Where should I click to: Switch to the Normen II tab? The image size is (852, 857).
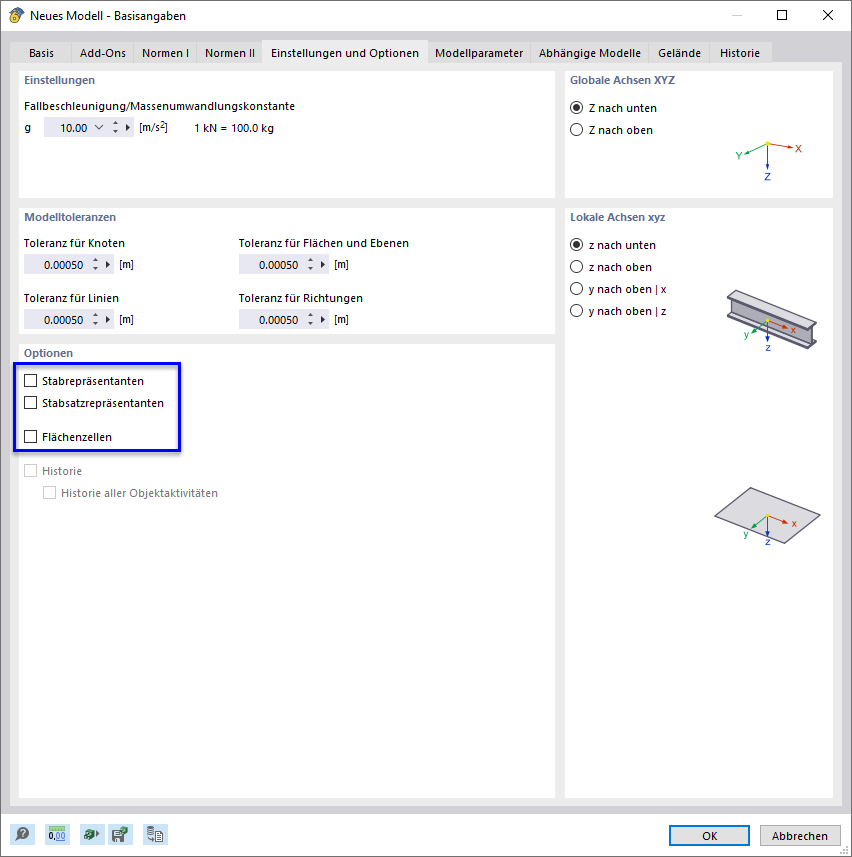(230, 53)
